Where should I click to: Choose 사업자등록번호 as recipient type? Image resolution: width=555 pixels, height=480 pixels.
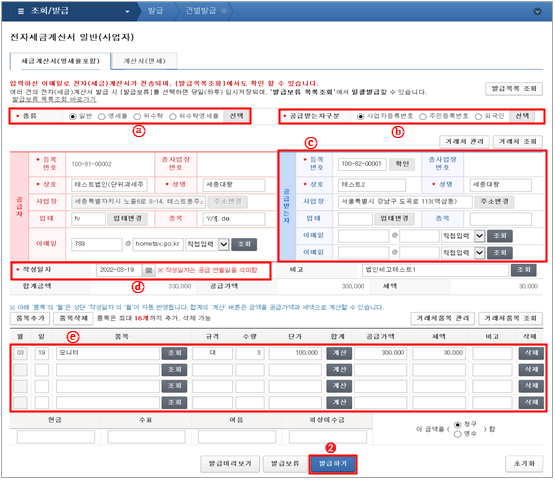[x=361, y=116]
